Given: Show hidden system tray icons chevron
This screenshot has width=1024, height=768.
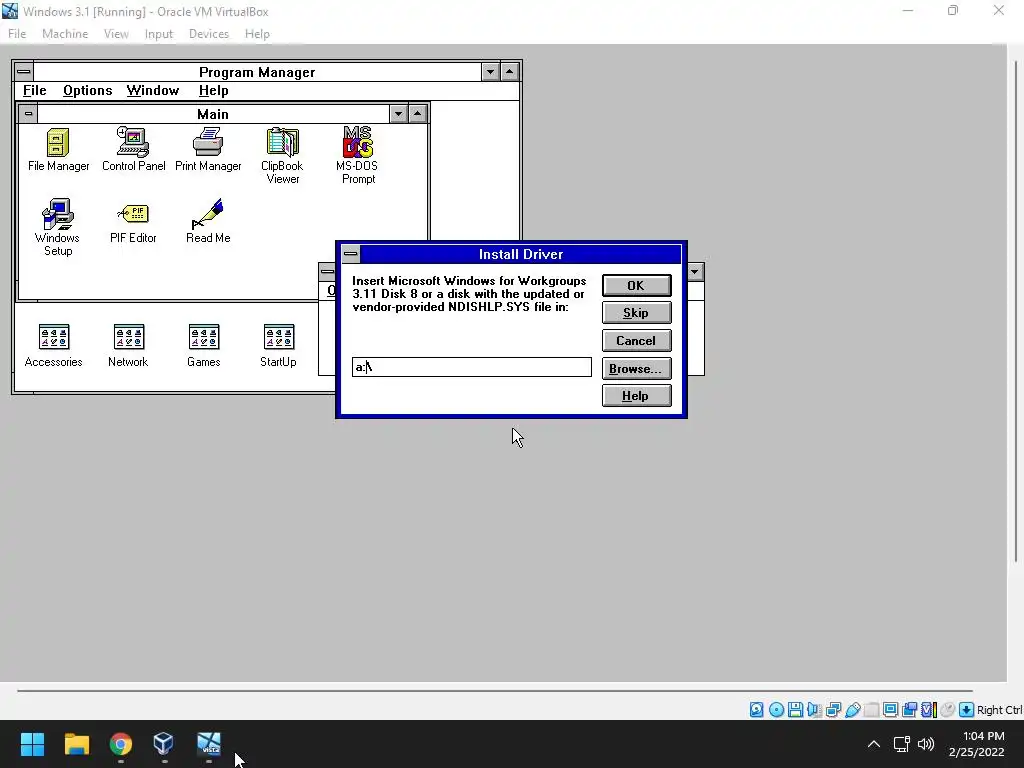Looking at the screenshot, I should click(874, 744).
